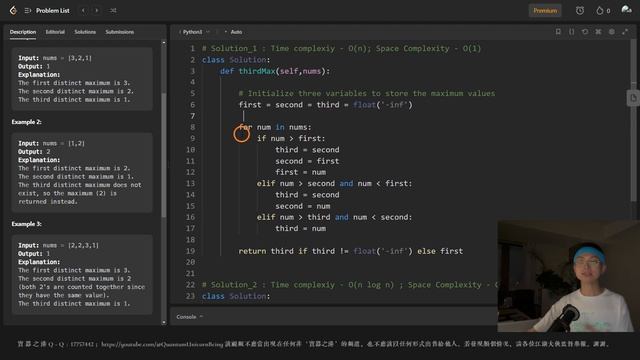
Task: Pick a random problem shuffle icon
Action: (113, 11)
